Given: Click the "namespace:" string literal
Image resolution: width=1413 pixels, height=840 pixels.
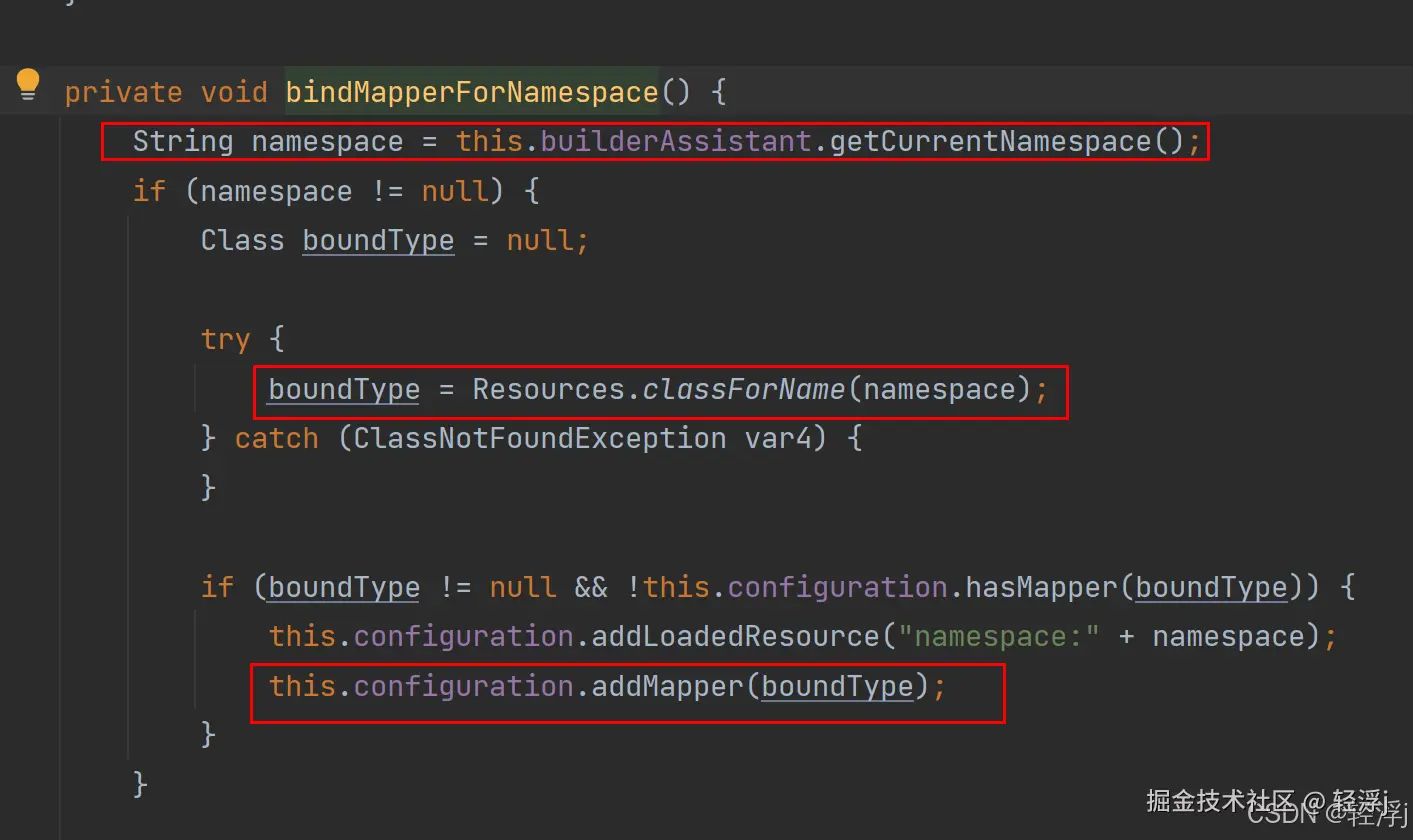Looking at the screenshot, I should coord(999,636).
